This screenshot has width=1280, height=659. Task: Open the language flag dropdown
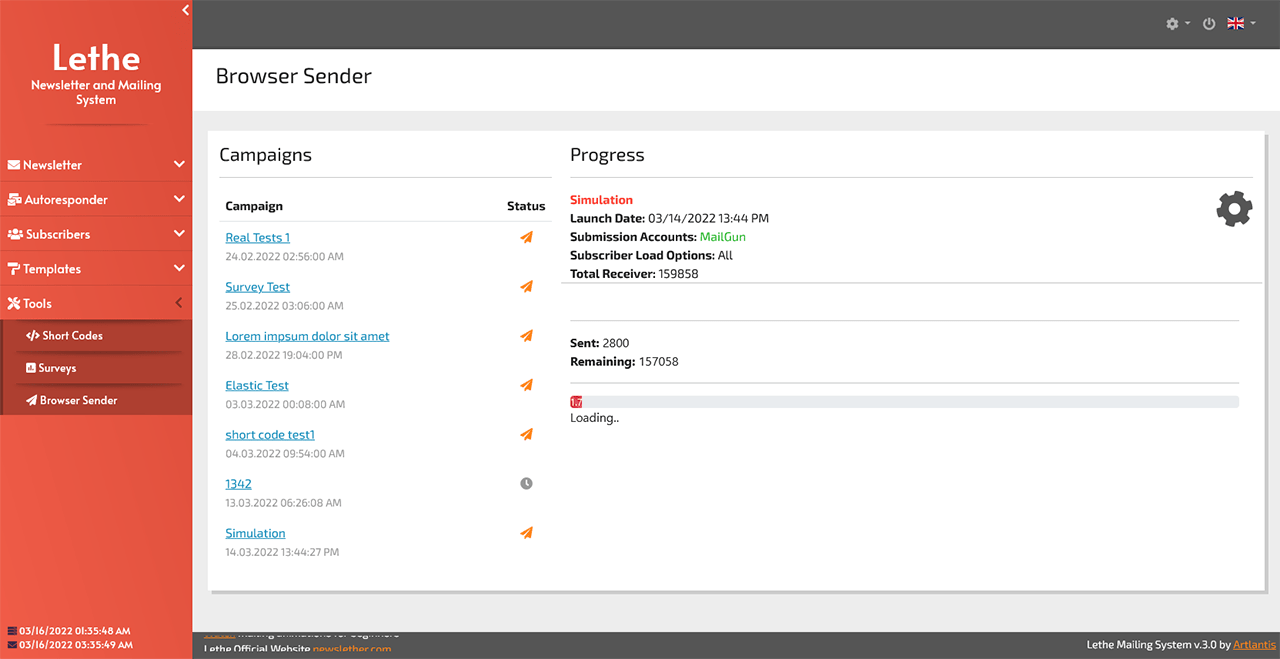[1241, 24]
